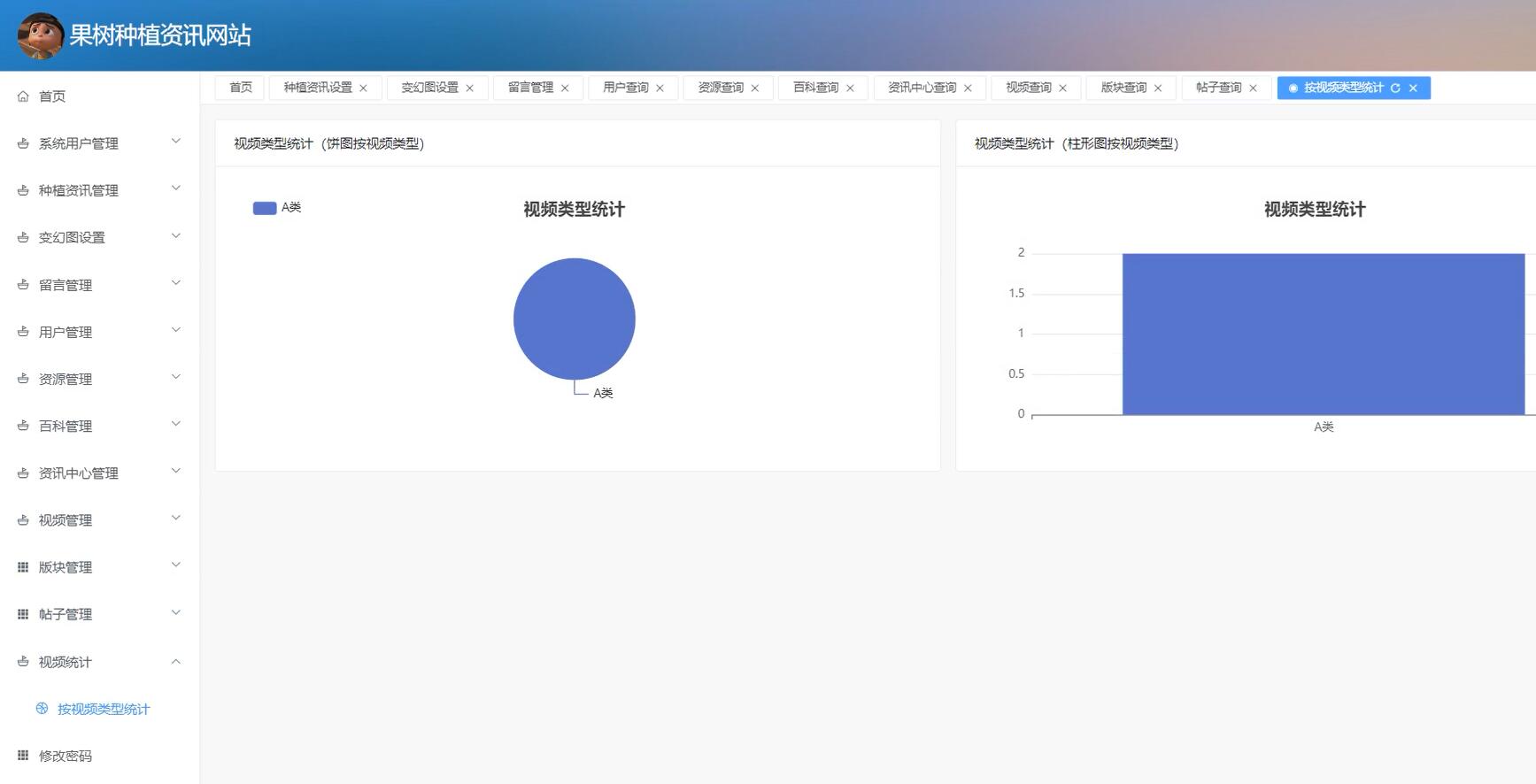Click the icon beside 用户管理
Image resolution: width=1536 pixels, height=784 pixels.
23,332
